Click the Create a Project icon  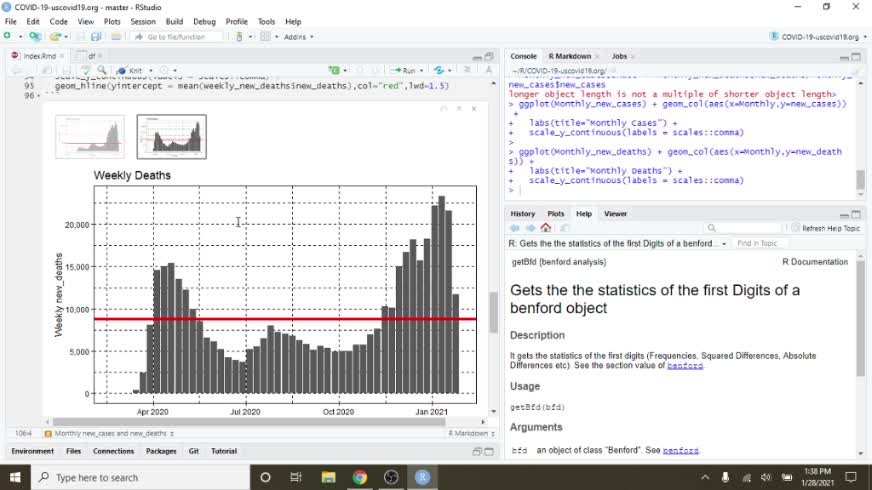pos(34,36)
